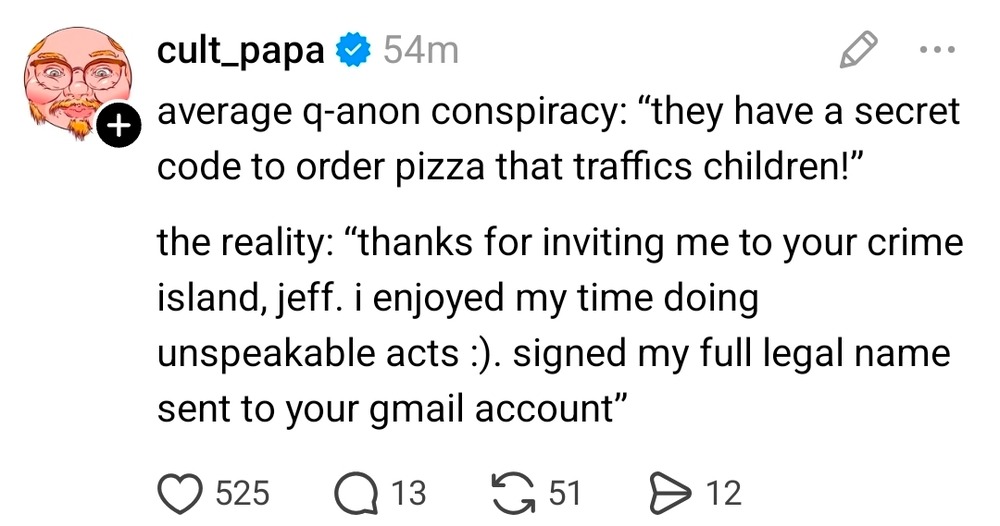This screenshot has height=526, width=1000.
Task: Like the post with the heart icon
Action: coord(181,493)
